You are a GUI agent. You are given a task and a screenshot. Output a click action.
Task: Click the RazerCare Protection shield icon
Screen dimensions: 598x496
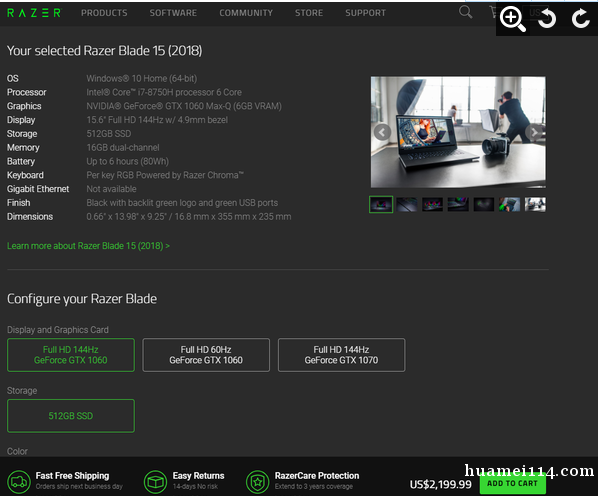(257, 482)
